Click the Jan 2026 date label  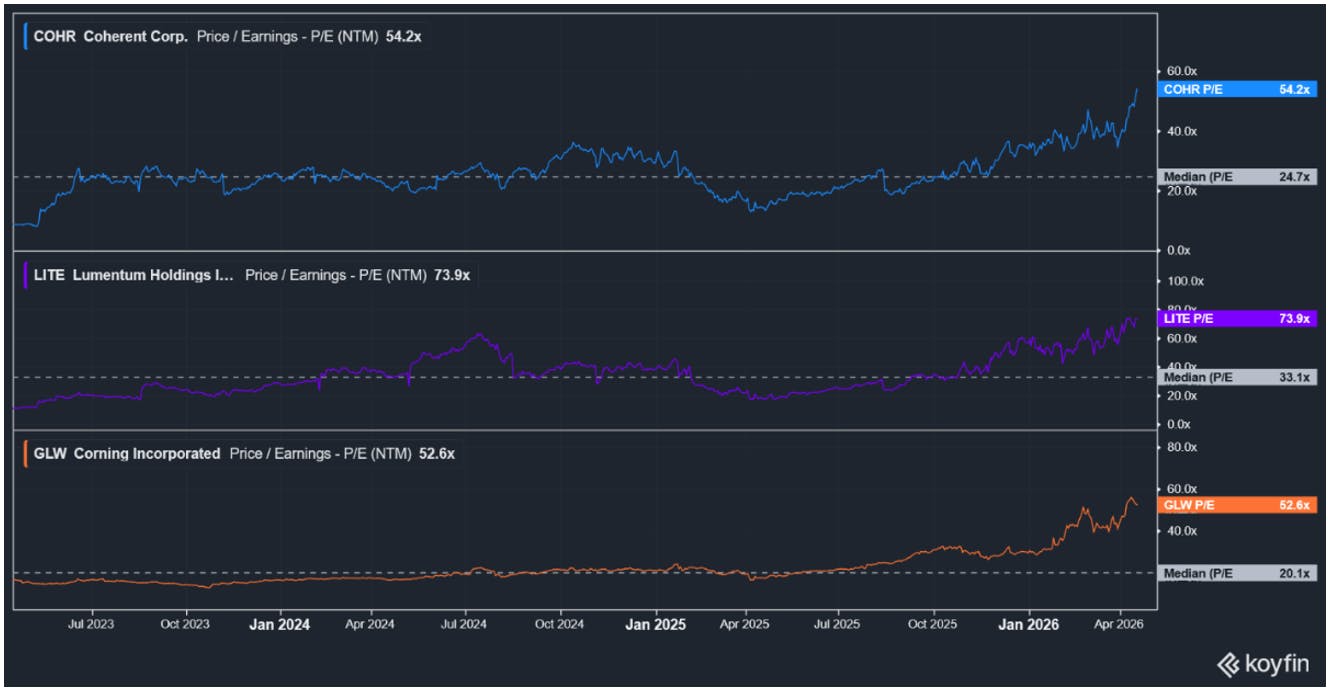click(x=1029, y=624)
